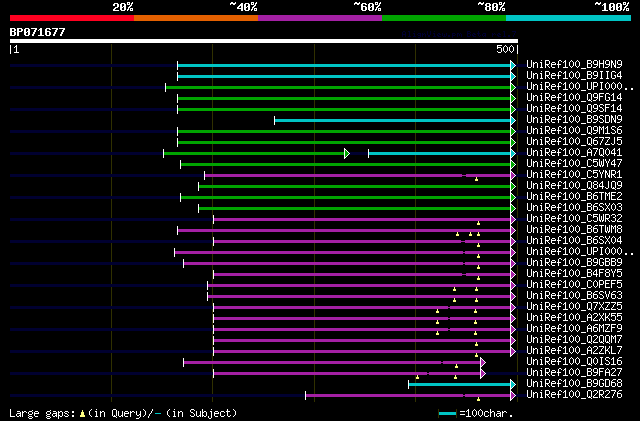This screenshot has width=640, height=421.
Task: Open the UniRef100_B9H9N9 hit label
Action: [x=574, y=65]
